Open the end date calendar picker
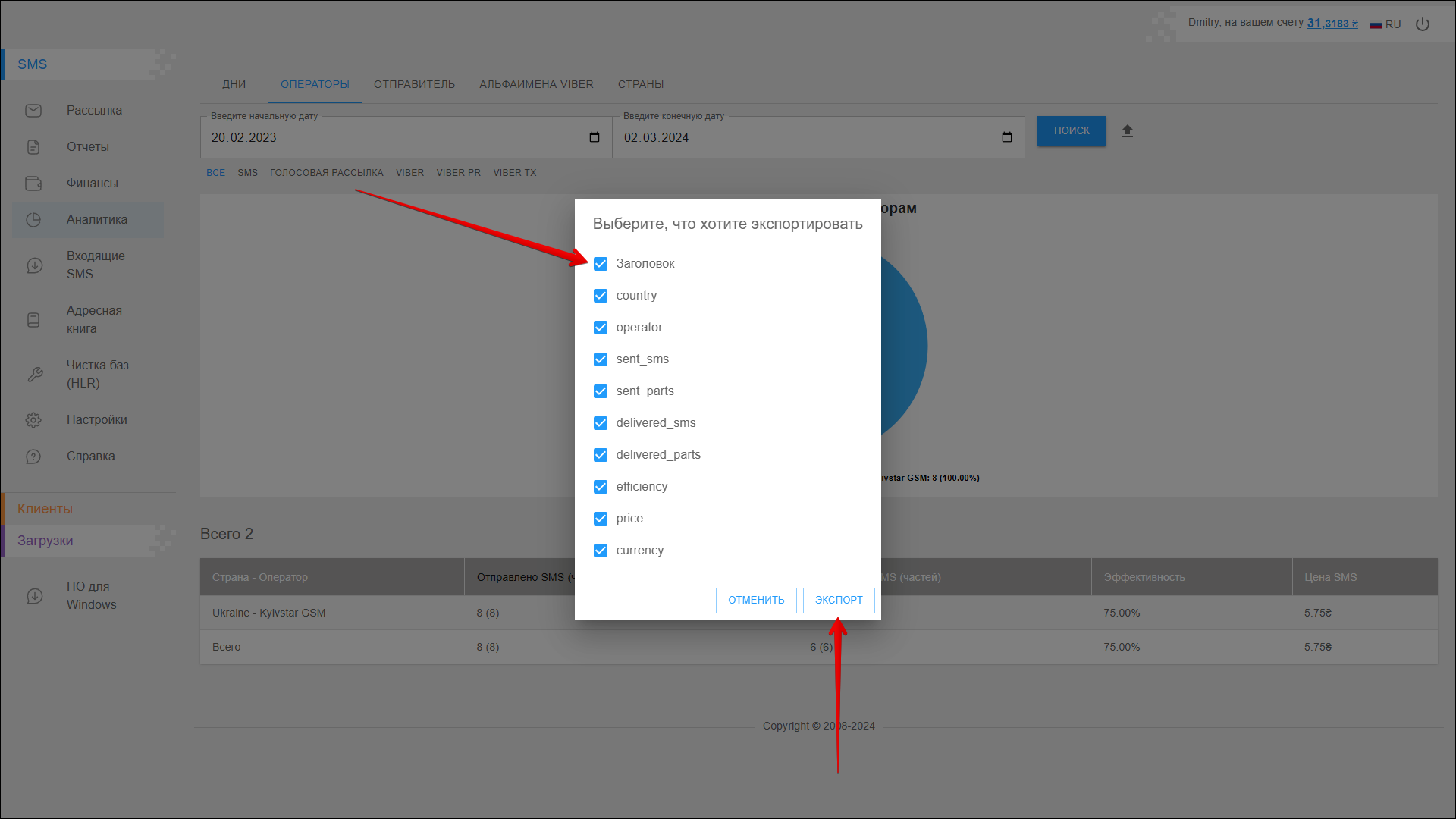This screenshot has height=819, width=1456. (1007, 137)
